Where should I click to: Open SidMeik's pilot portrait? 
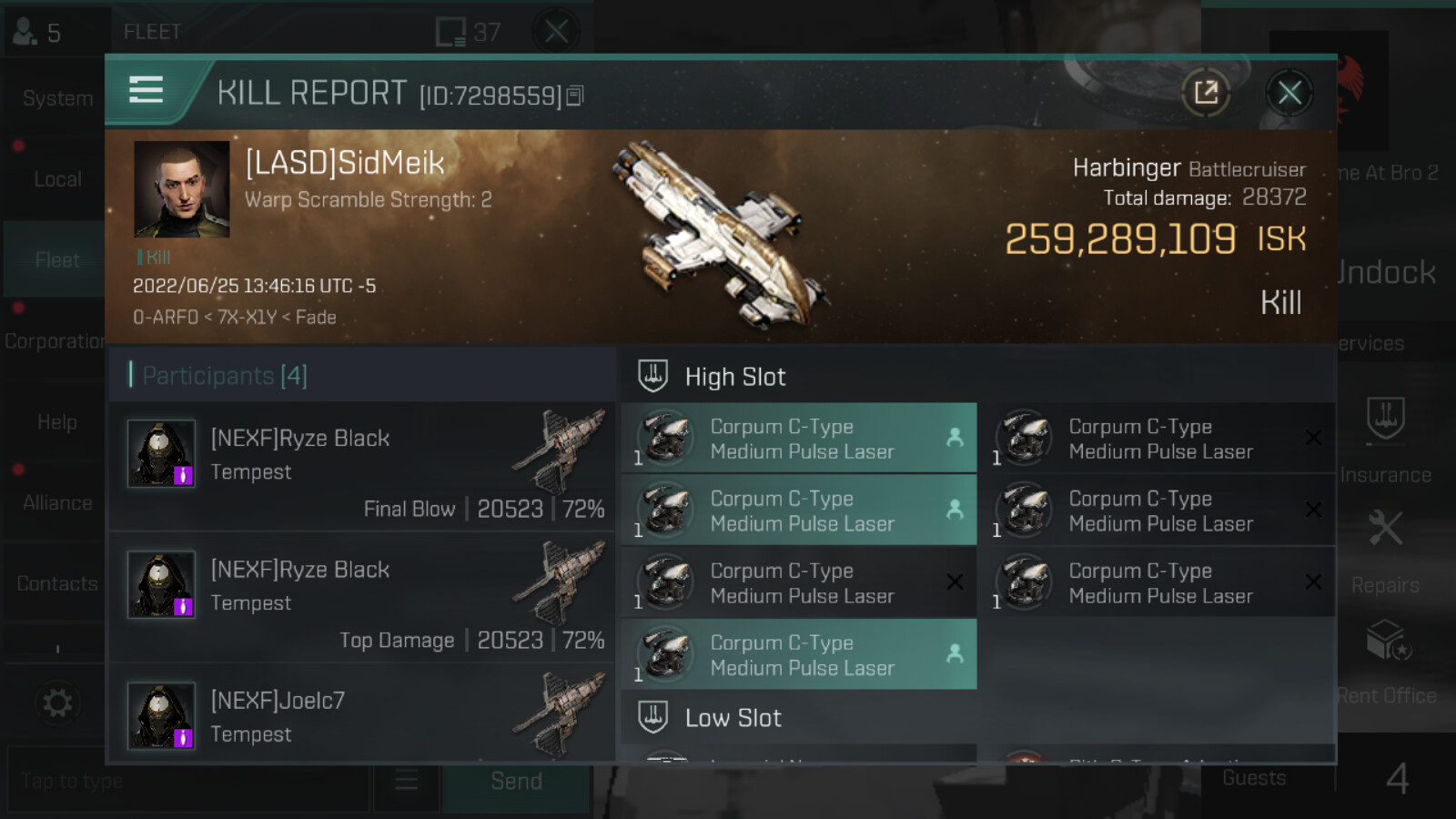182,189
